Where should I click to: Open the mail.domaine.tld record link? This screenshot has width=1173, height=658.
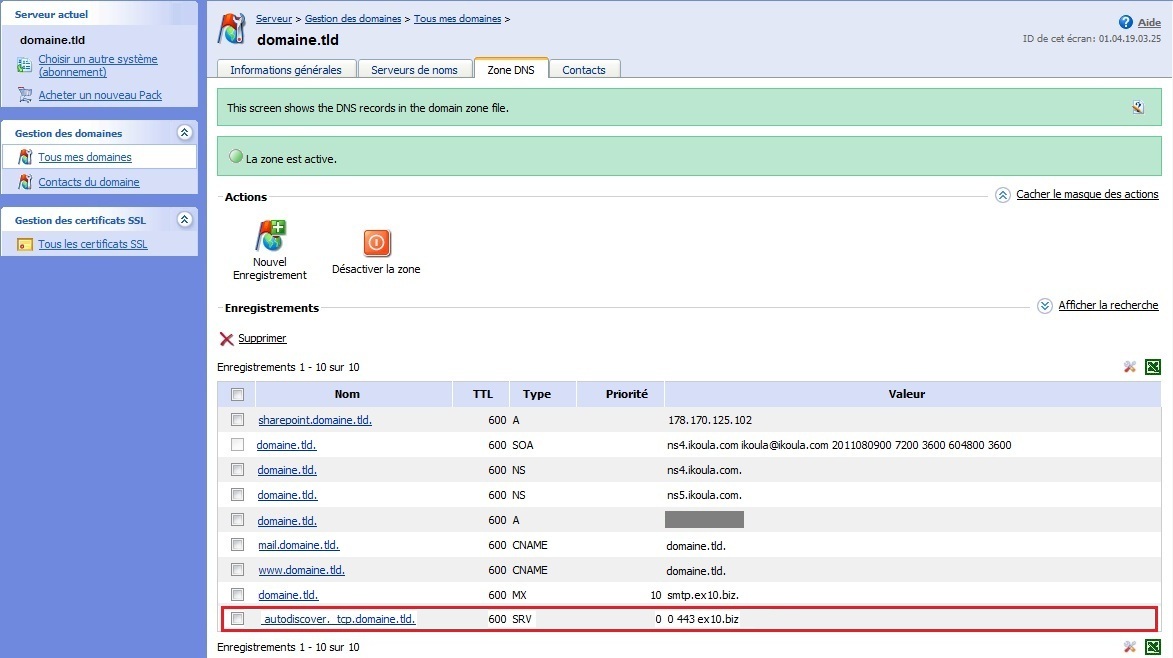point(300,544)
